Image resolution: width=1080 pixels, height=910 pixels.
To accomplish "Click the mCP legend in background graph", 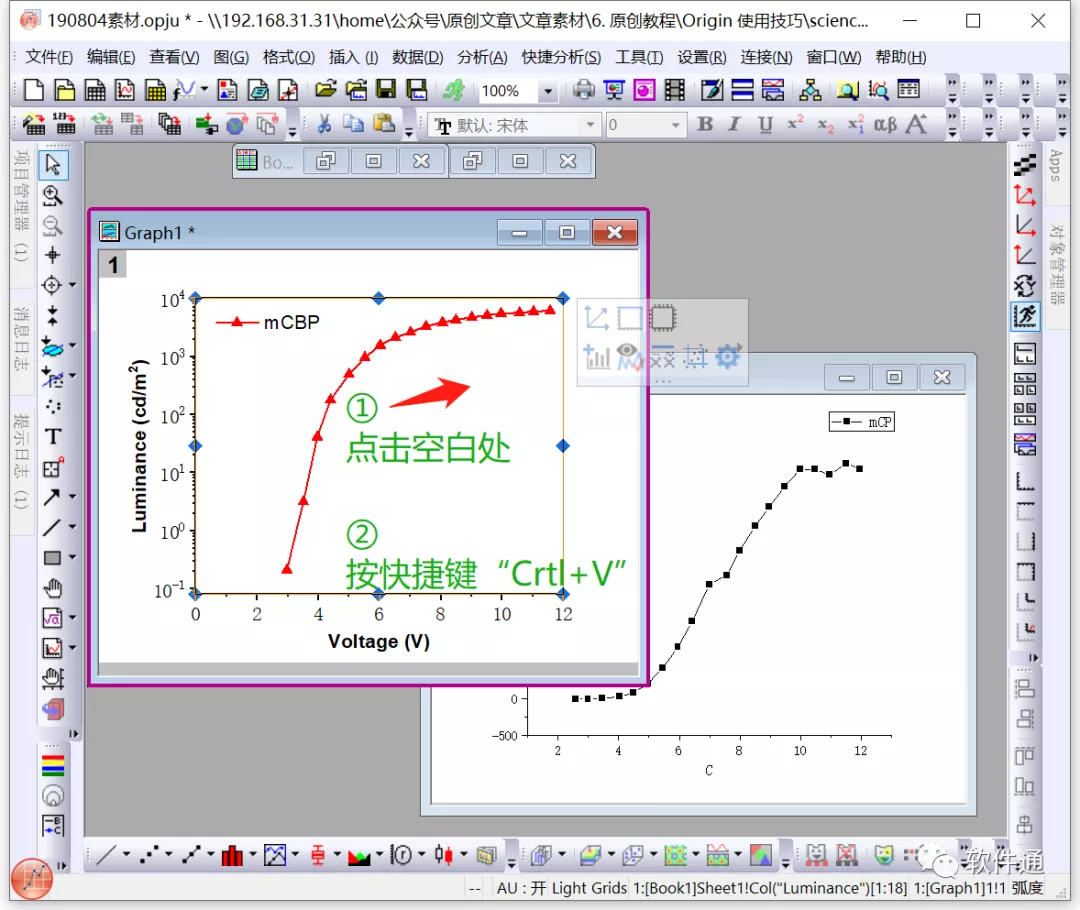I will 862,422.
